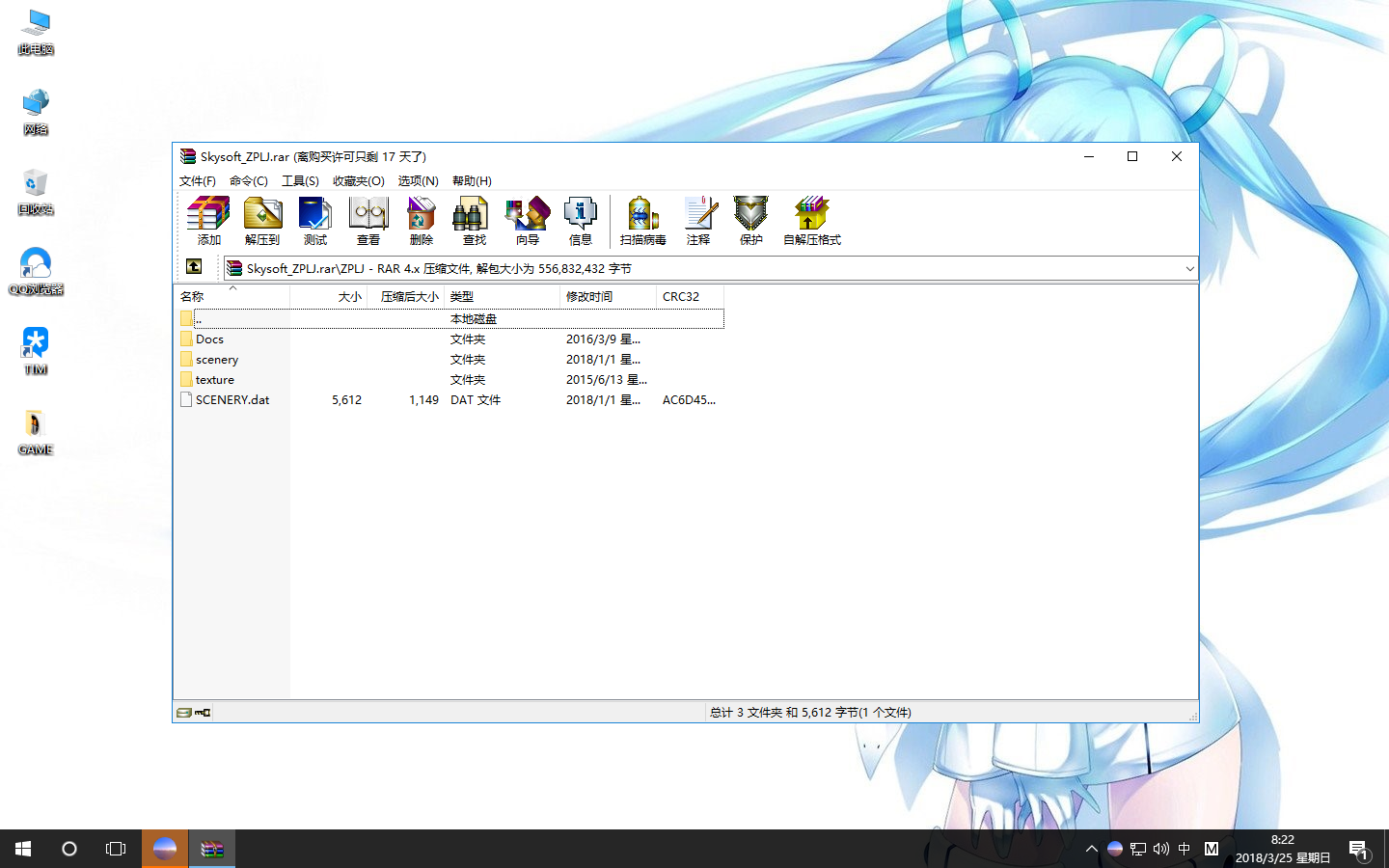Image resolution: width=1389 pixels, height=868 pixels.
Task: Open Windows Start menu
Action: tap(23, 849)
